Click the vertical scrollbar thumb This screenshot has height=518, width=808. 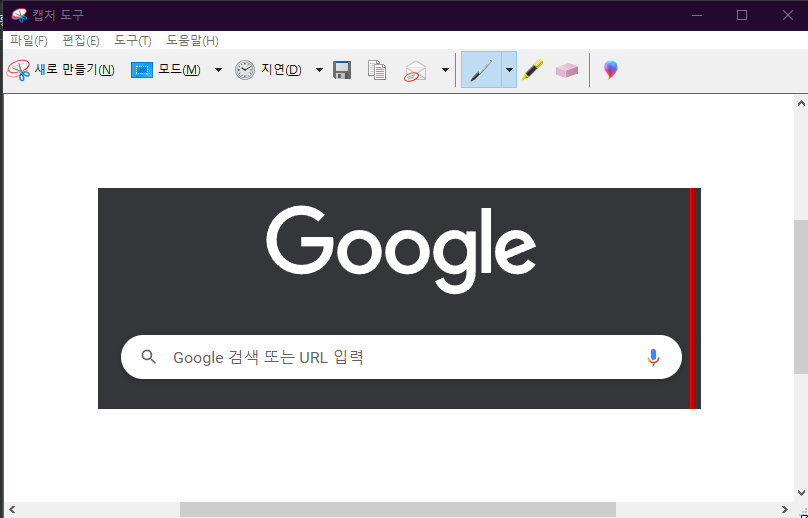(x=801, y=297)
